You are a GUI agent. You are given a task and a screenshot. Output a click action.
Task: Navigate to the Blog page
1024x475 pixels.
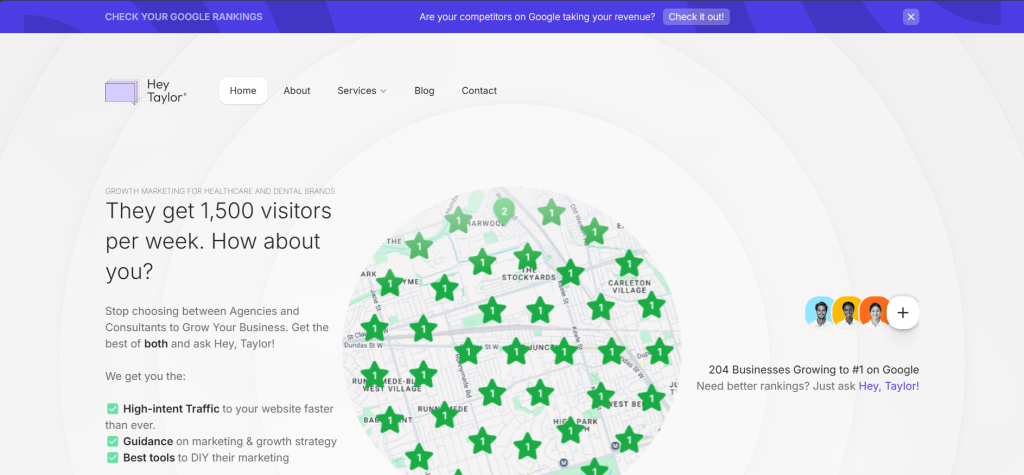click(x=424, y=91)
